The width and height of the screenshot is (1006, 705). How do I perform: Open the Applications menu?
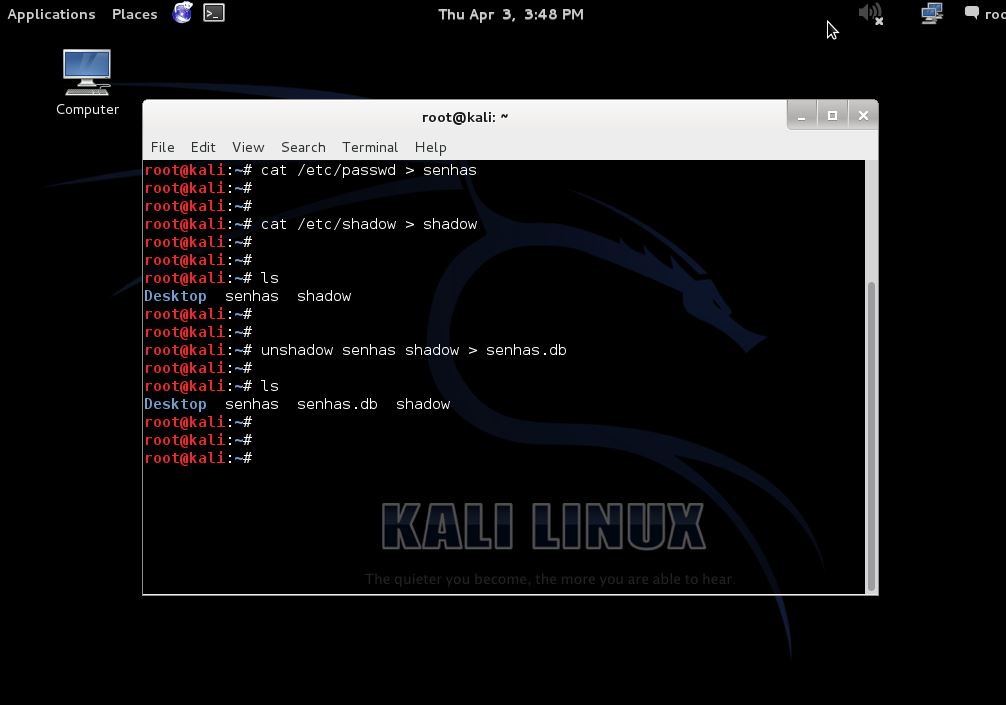pyautogui.click(x=51, y=14)
